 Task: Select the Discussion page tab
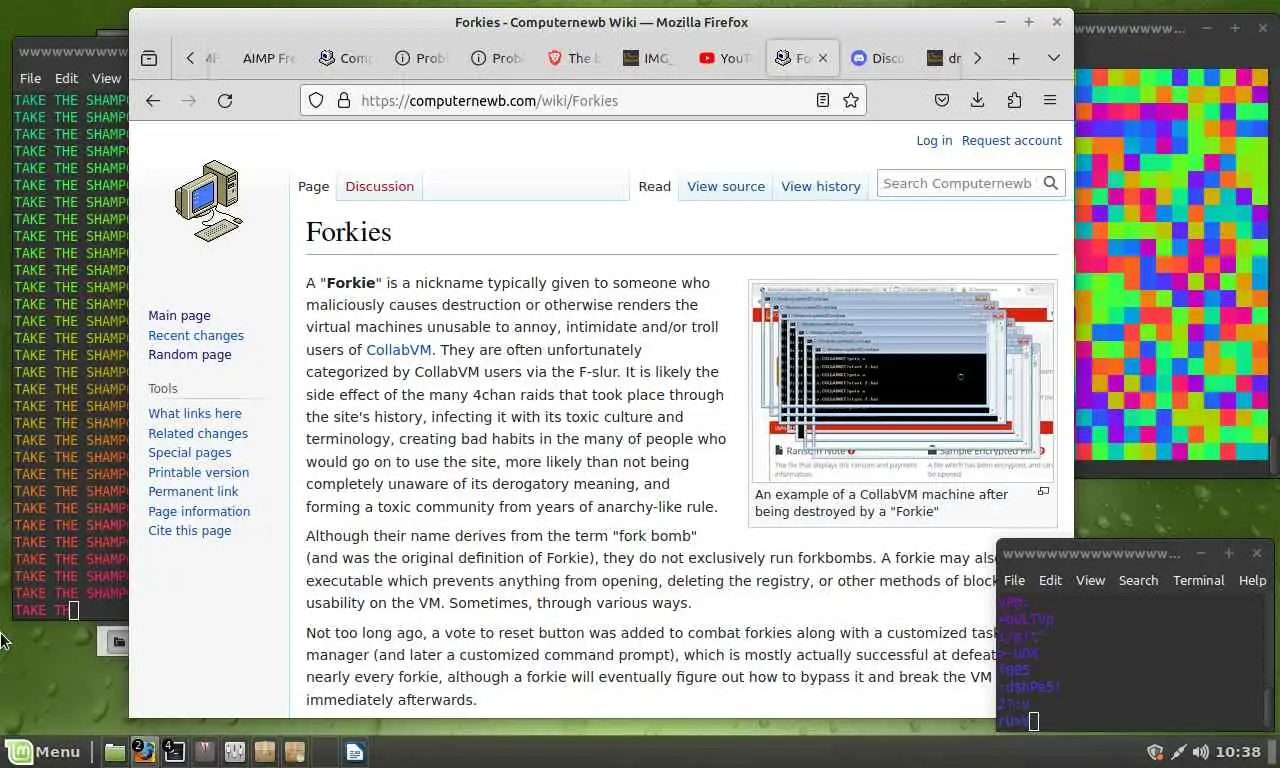point(379,186)
